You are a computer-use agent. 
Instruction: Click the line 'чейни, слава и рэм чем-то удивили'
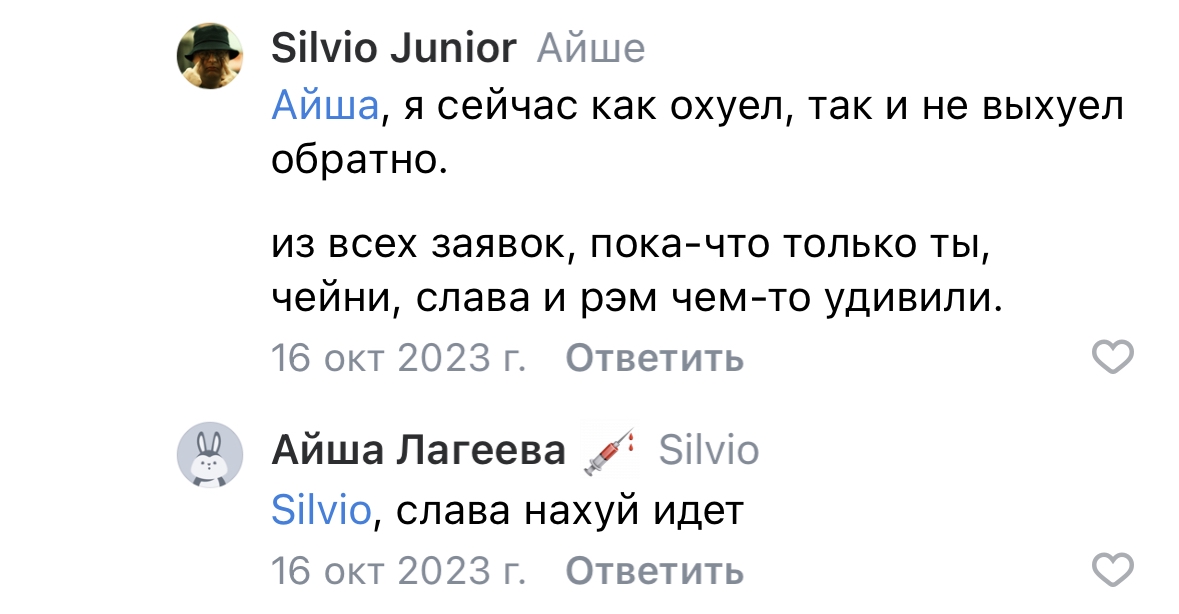pos(637,298)
